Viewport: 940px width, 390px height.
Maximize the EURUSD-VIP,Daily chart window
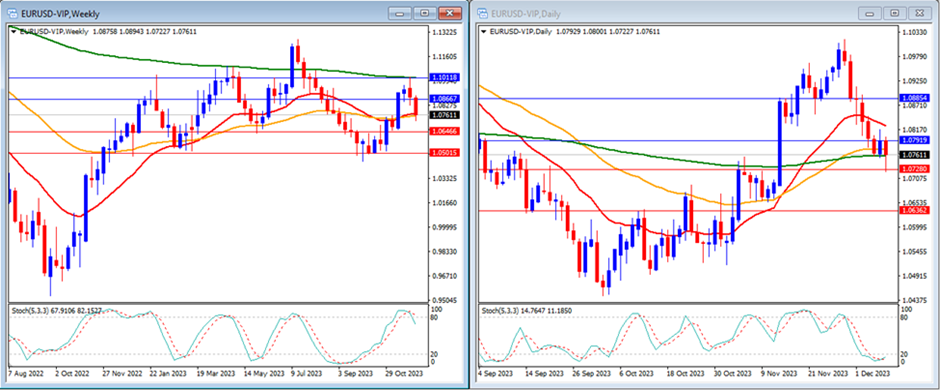[894, 13]
